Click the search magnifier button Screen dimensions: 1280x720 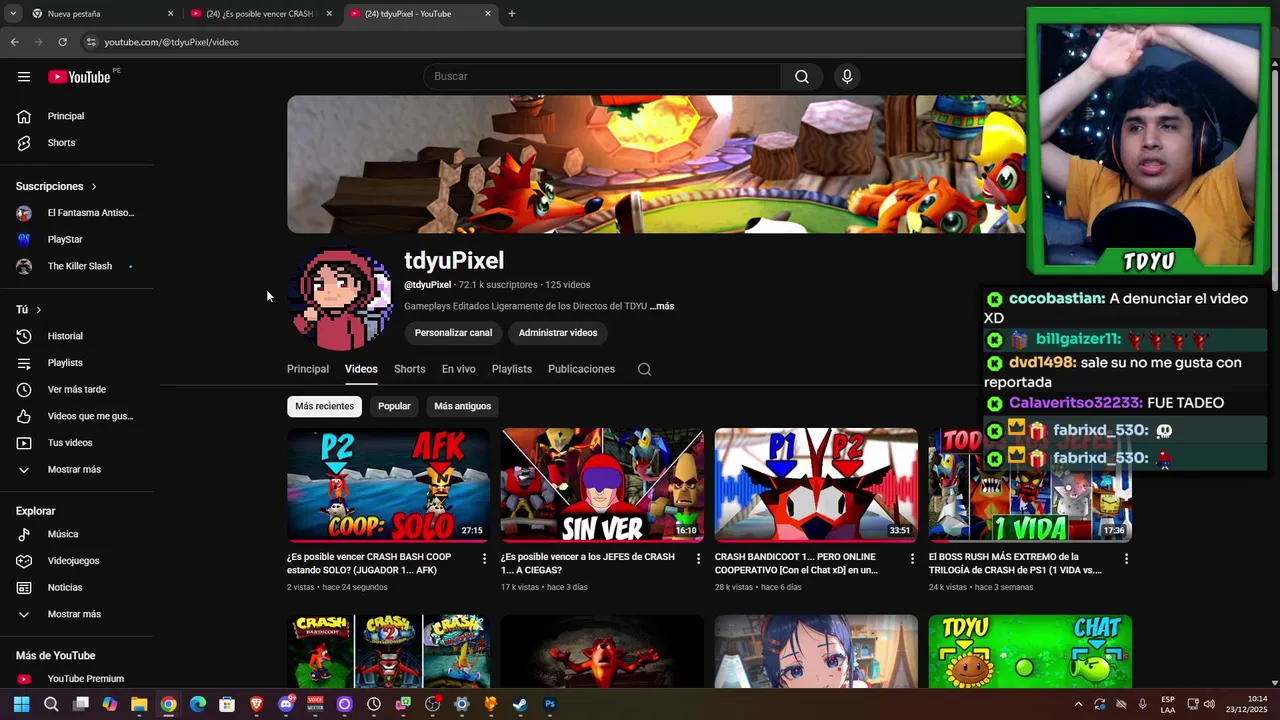802,77
